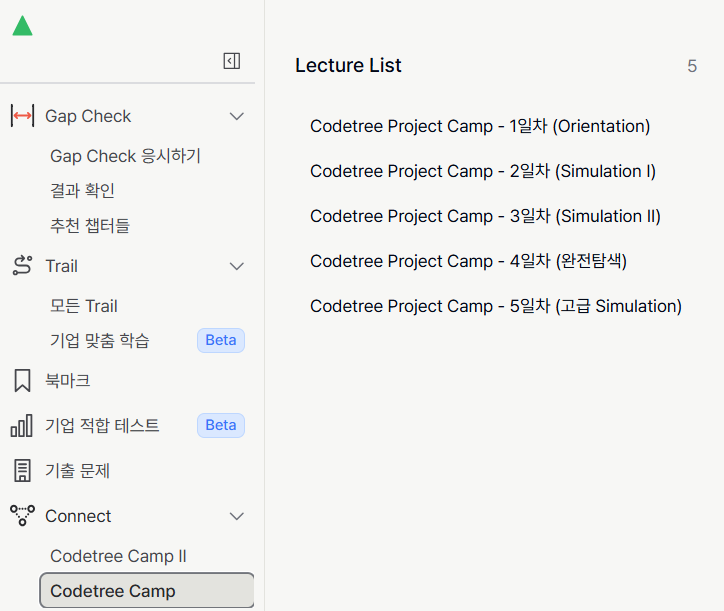
Task: Select the highlighted Codetree Camp item
Action: tap(147, 591)
